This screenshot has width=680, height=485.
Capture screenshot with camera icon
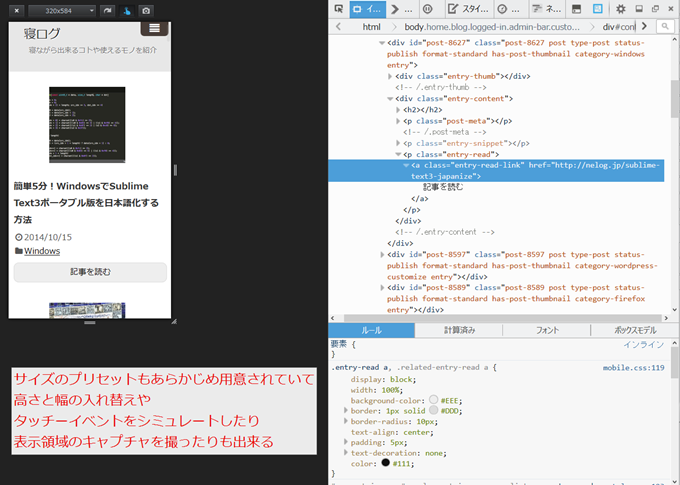pos(146,10)
